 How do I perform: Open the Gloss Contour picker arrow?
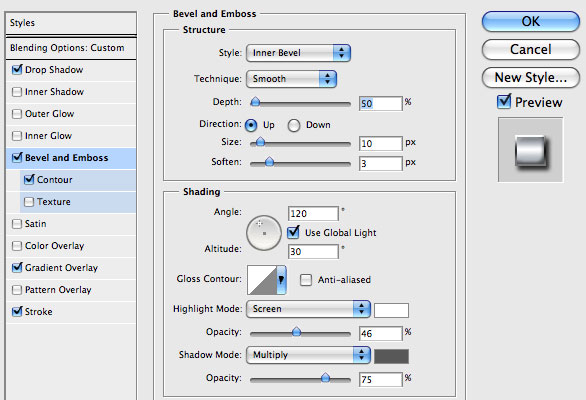pos(281,280)
